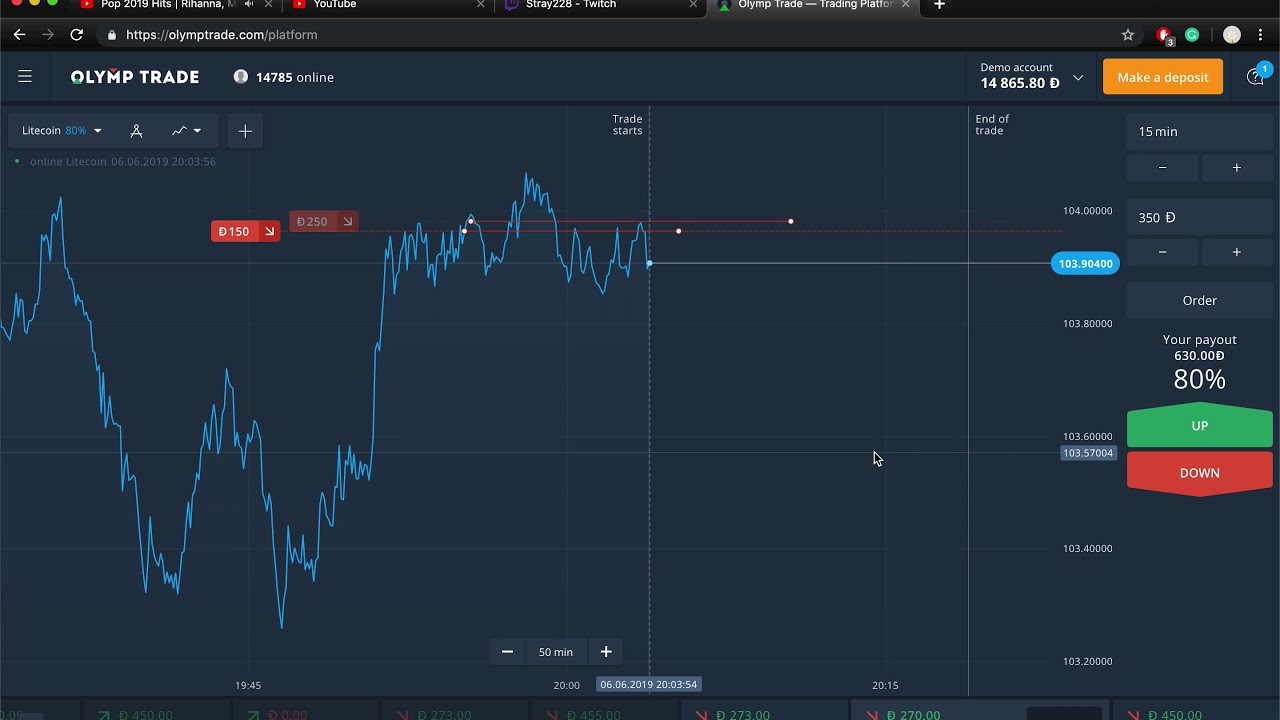
Task: Open the Grammarly browser extension
Action: click(x=1192, y=35)
